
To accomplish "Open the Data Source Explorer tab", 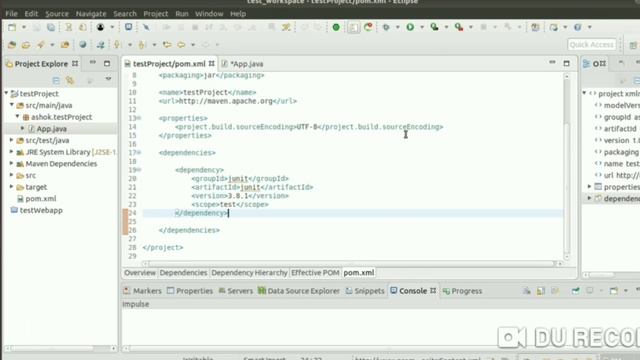I will coord(299,291).
